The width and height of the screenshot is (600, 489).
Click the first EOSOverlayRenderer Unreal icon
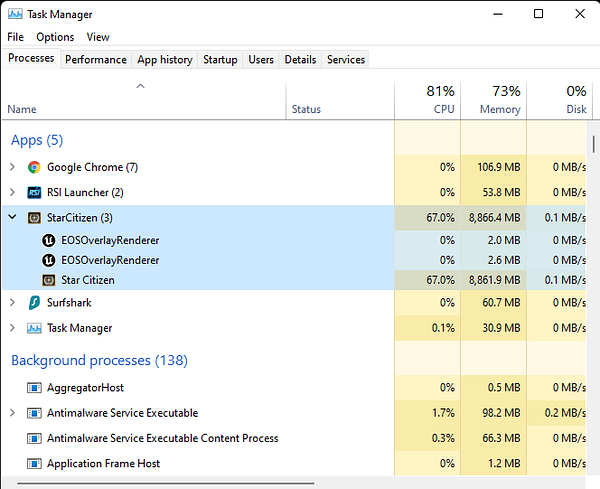point(49,240)
